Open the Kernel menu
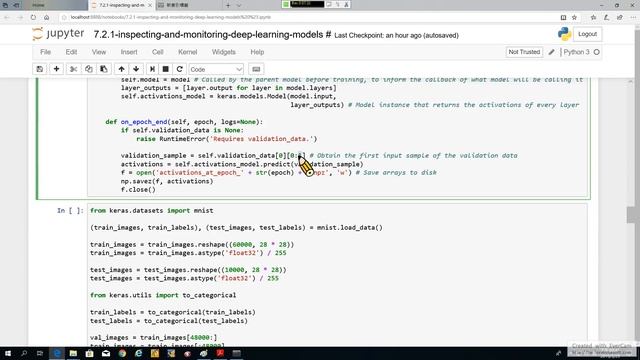The height and width of the screenshot is (360, 640). (x=188, y=52)
